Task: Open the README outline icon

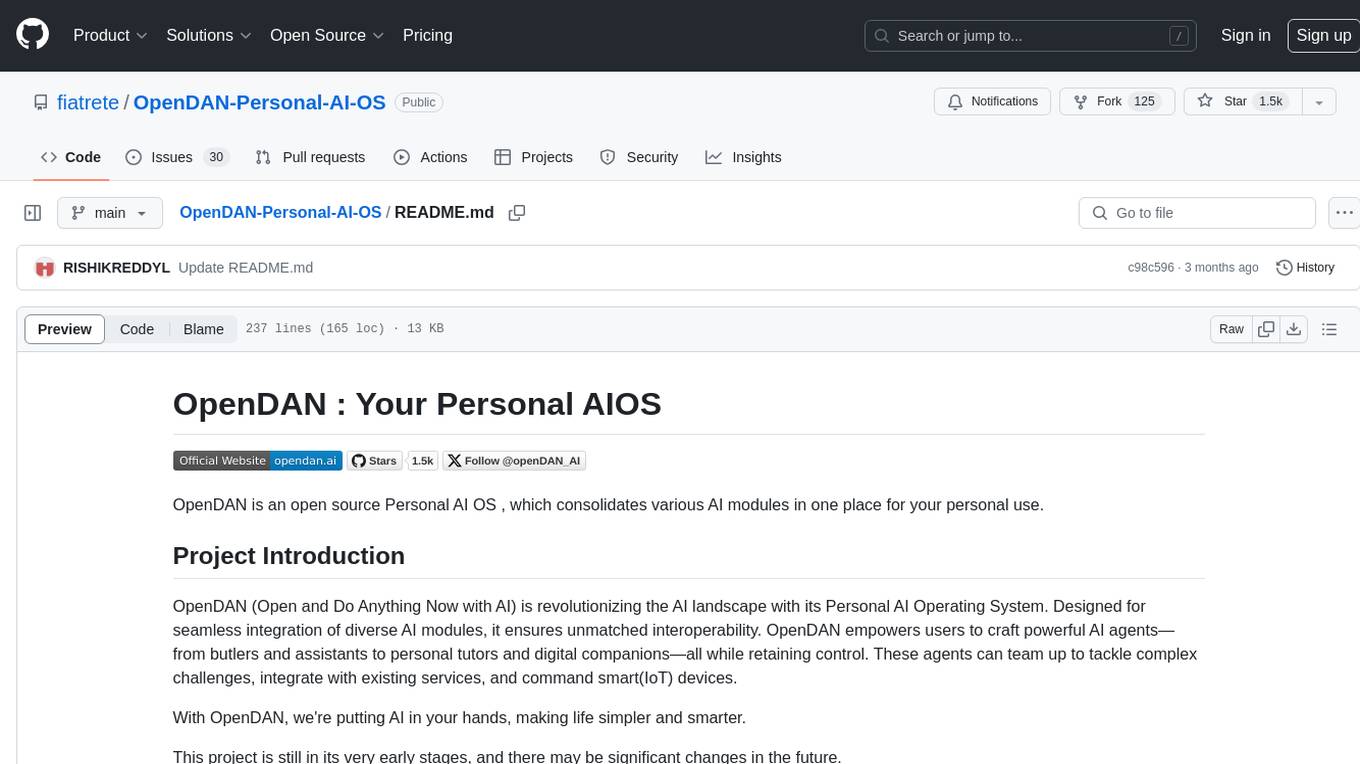Action: [1329, 329]
